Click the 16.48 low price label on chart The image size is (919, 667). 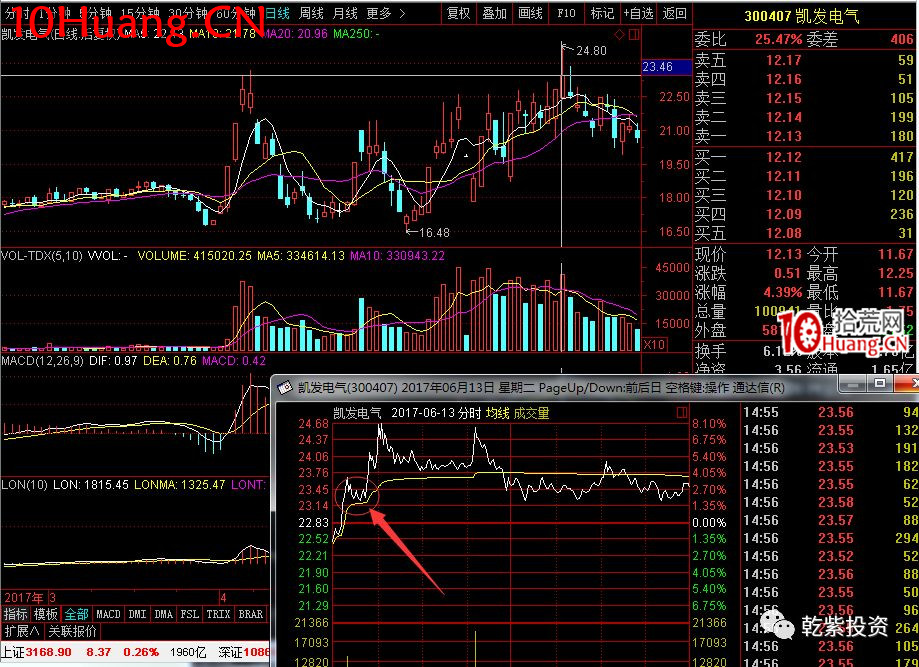[434, 233]
